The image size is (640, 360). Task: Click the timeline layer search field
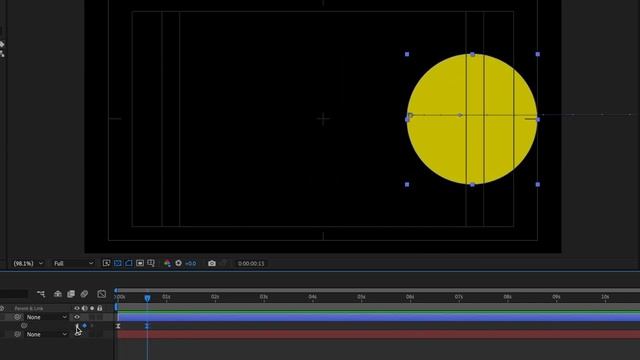14,294
